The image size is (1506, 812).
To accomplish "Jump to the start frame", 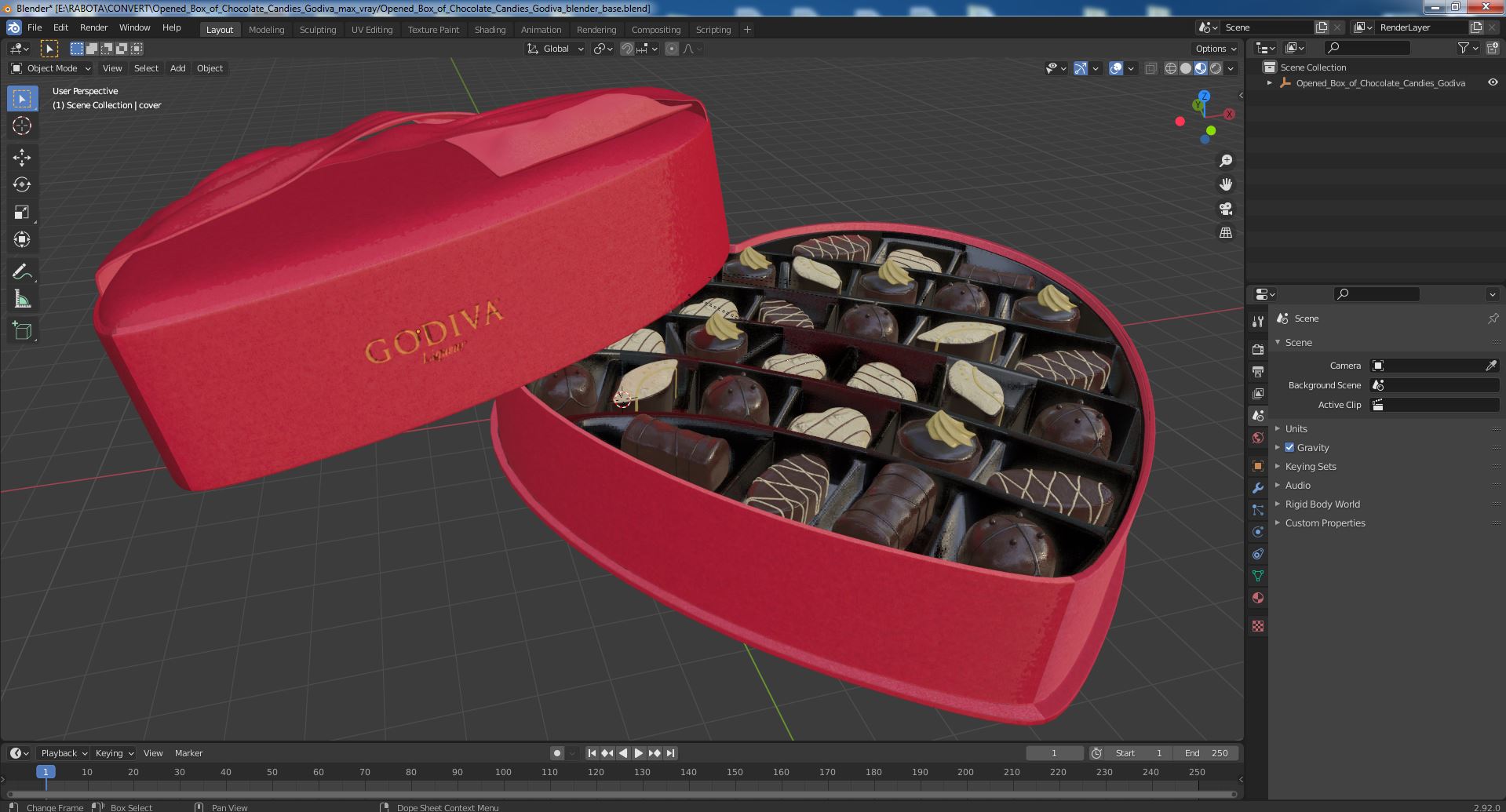I will (593, 753).
